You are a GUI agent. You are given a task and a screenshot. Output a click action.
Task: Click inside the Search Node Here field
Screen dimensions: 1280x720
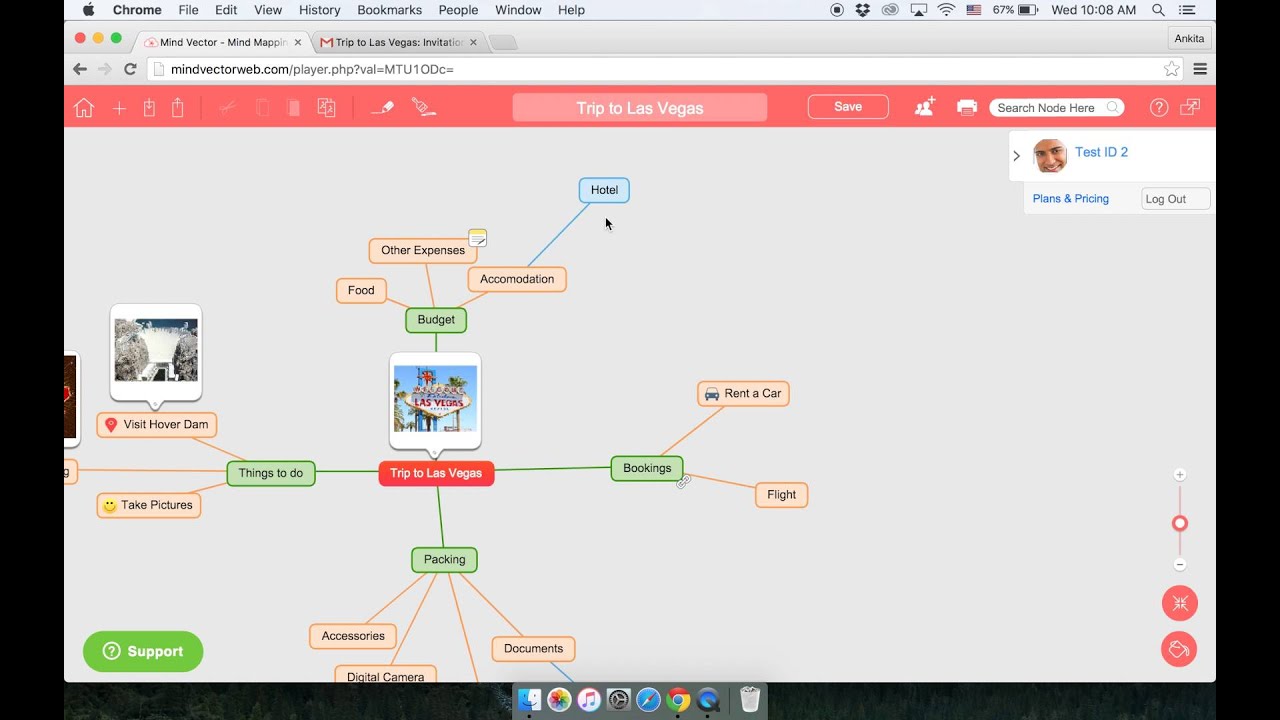(1050, 107)
